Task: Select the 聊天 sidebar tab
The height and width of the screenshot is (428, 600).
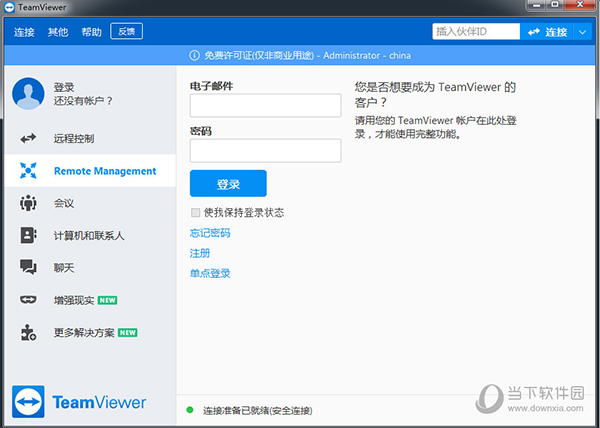Action: [x=91, y=268]
